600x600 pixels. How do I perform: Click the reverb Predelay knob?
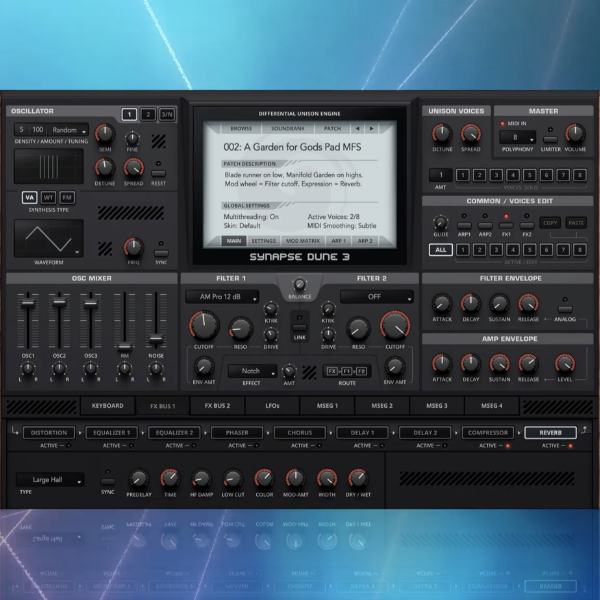pyautogui.click(x=139, y=479)
